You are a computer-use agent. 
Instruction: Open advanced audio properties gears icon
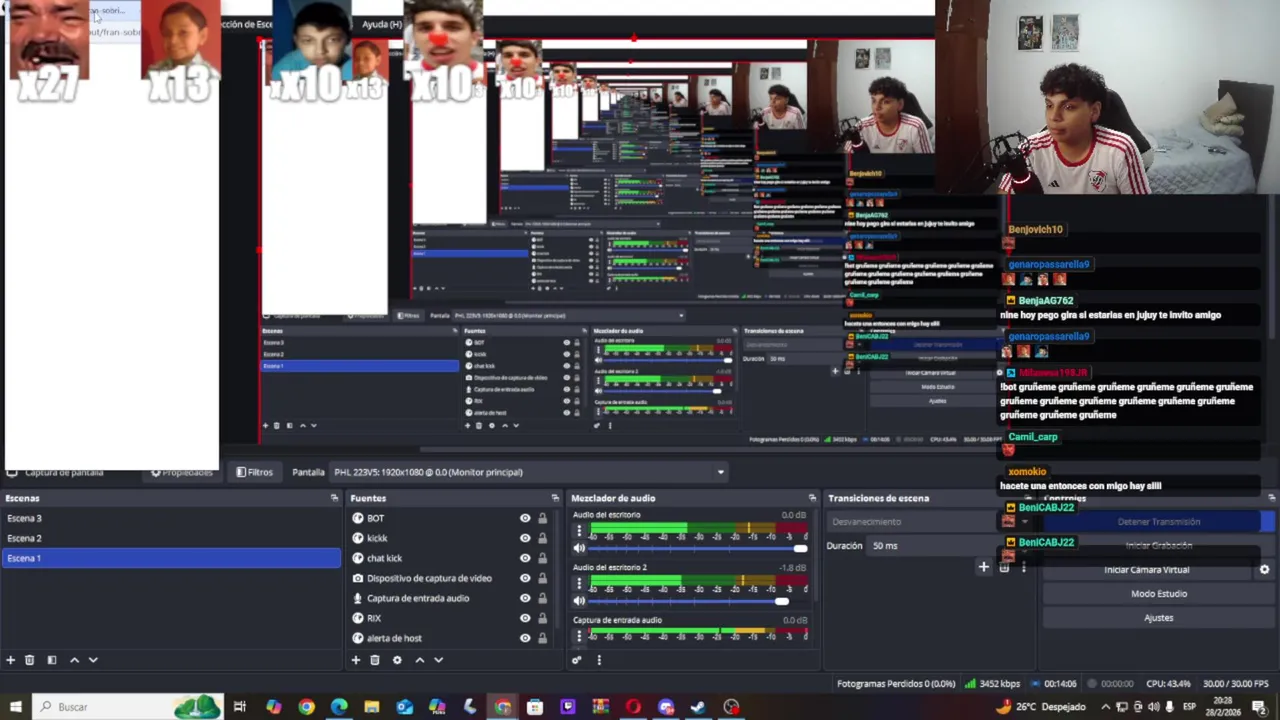tap(577, 660)
